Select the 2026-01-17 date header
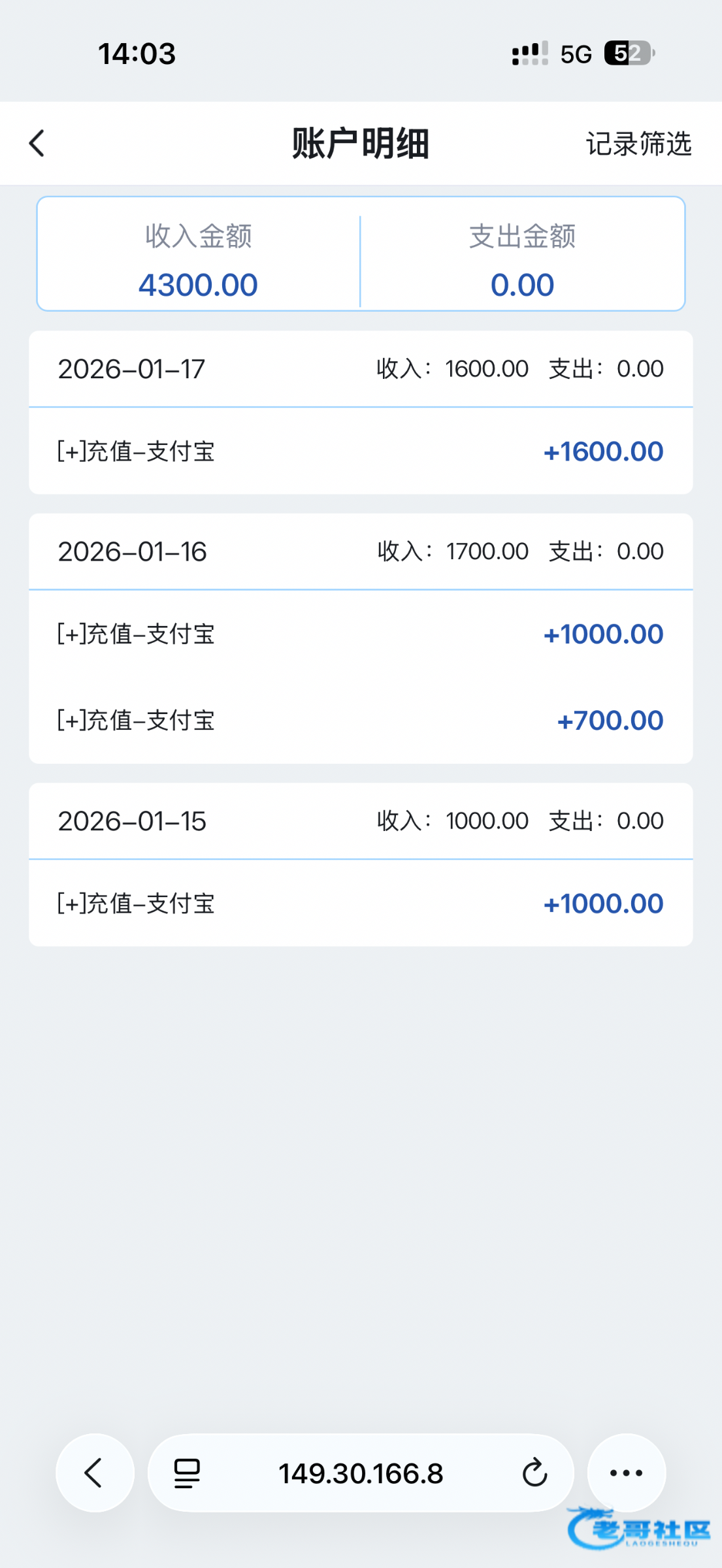Image resolution: width=722 pixels, height=1568 pixels. [x=131, y=369]
